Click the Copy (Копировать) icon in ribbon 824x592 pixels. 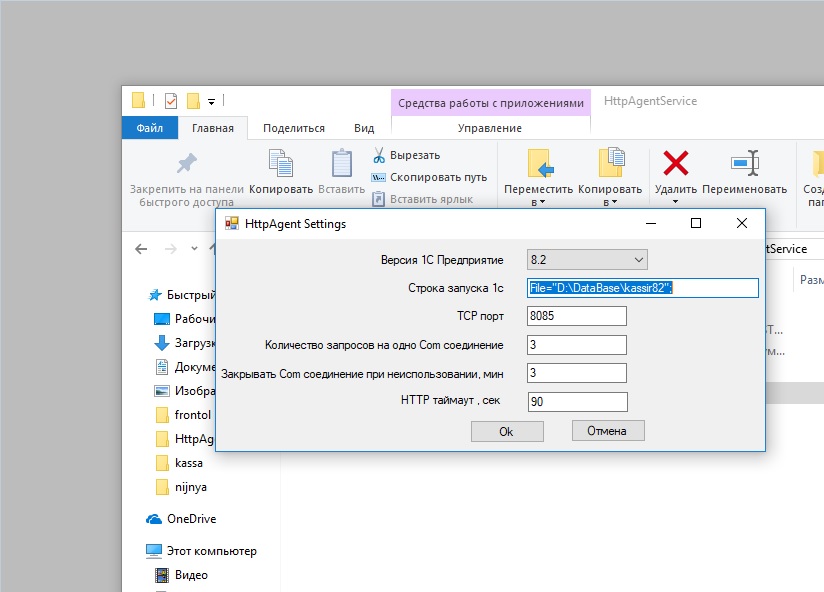(280, 163)
